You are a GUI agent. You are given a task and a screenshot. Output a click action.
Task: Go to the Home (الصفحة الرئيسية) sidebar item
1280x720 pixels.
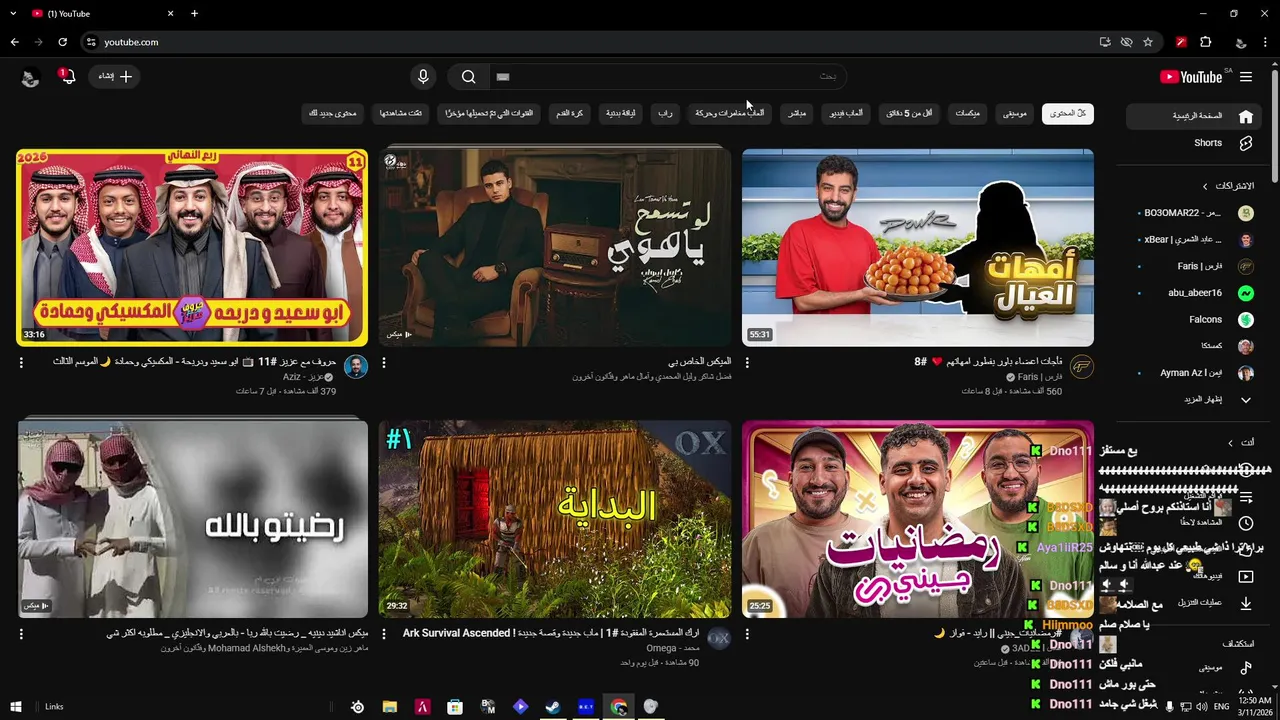click(1192, 116)
